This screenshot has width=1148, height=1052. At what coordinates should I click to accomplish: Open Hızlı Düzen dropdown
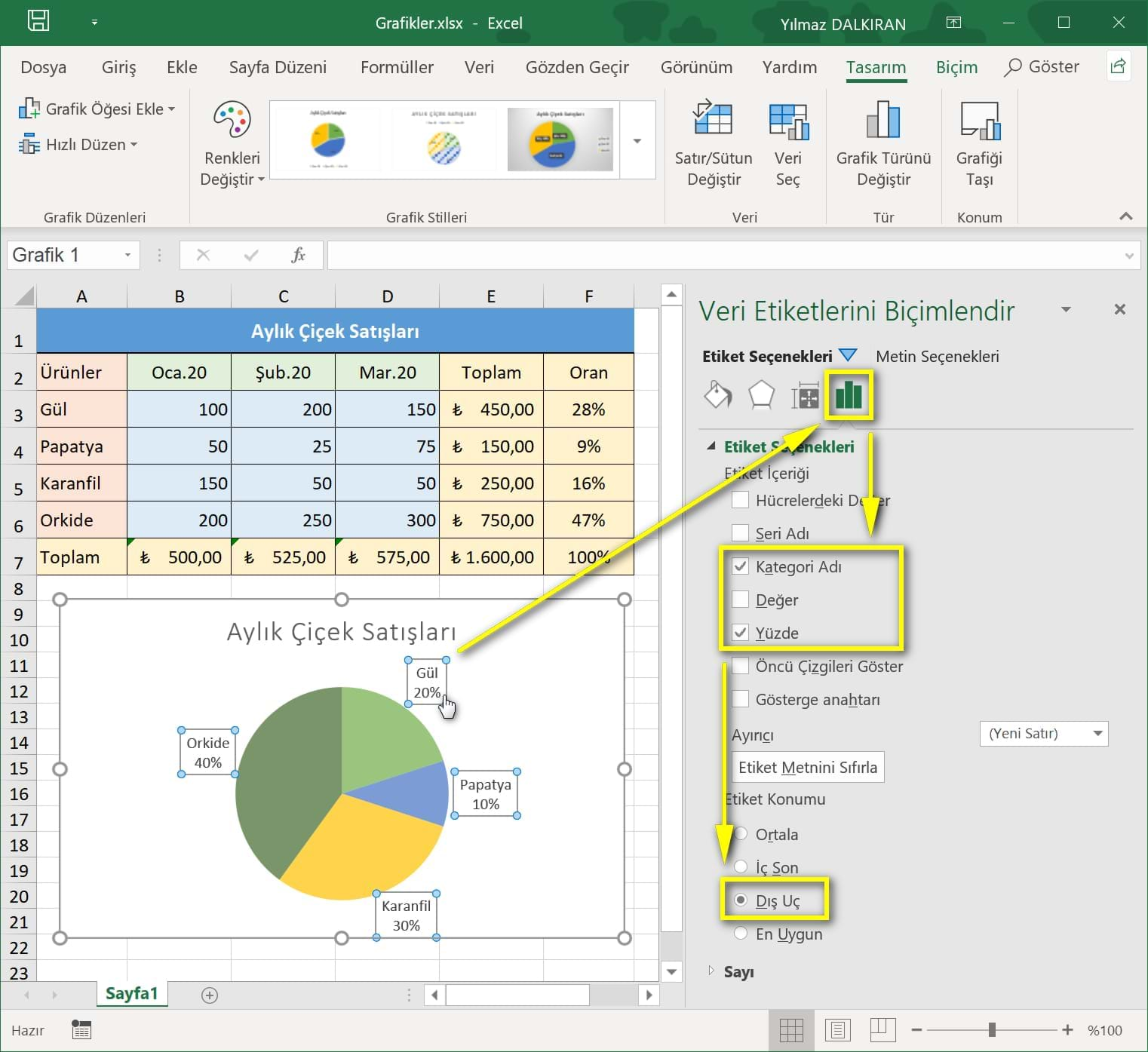[x=78, y=144]
